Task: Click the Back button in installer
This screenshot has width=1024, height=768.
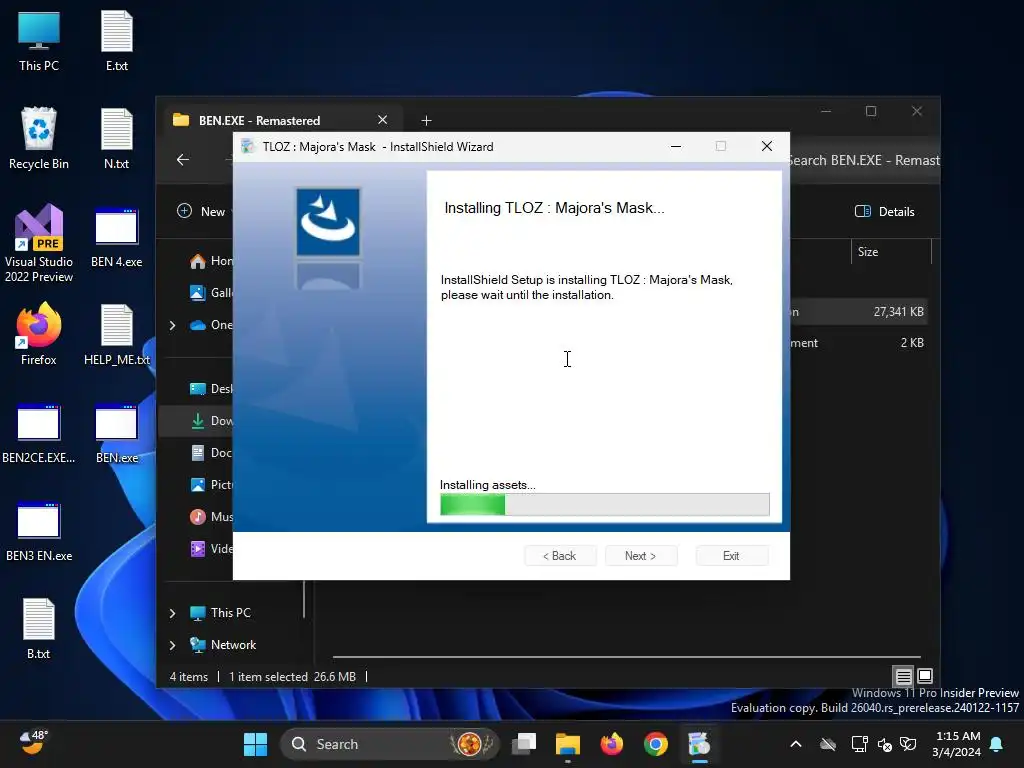Action: click(560, 556)
